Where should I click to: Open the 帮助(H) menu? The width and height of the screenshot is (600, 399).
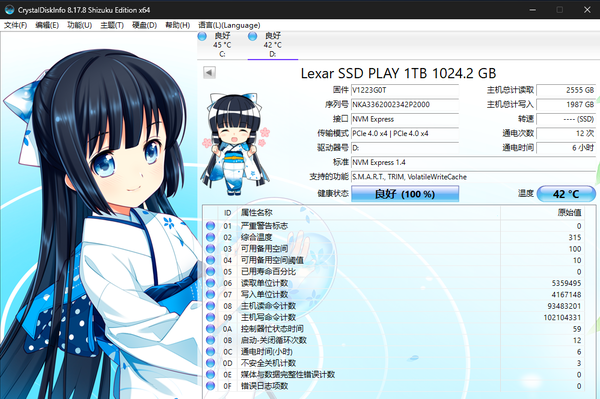point(178,25)
